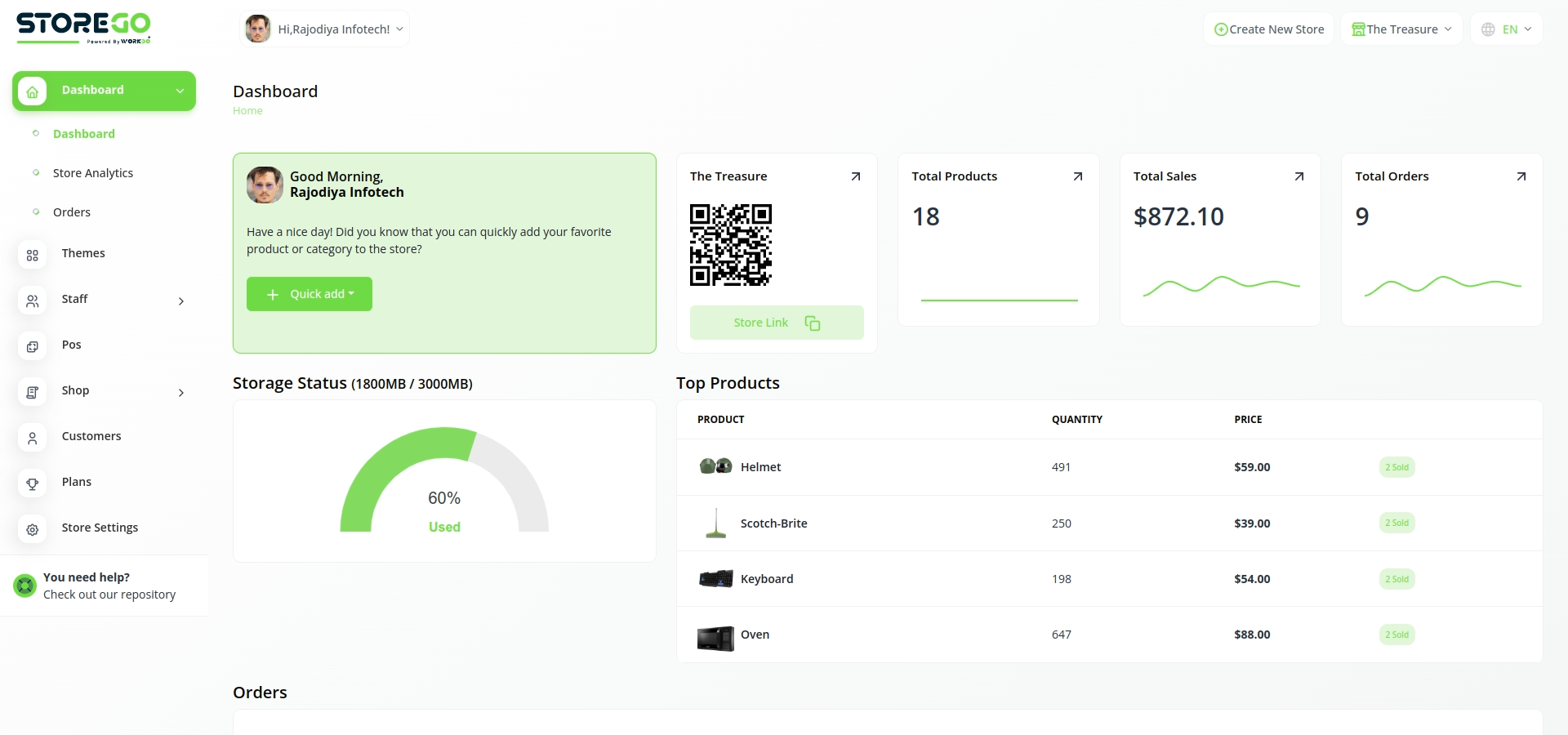Expand the Staff submenu
Viewport: 1568px width, 735px height.
(x=180, y=301)
